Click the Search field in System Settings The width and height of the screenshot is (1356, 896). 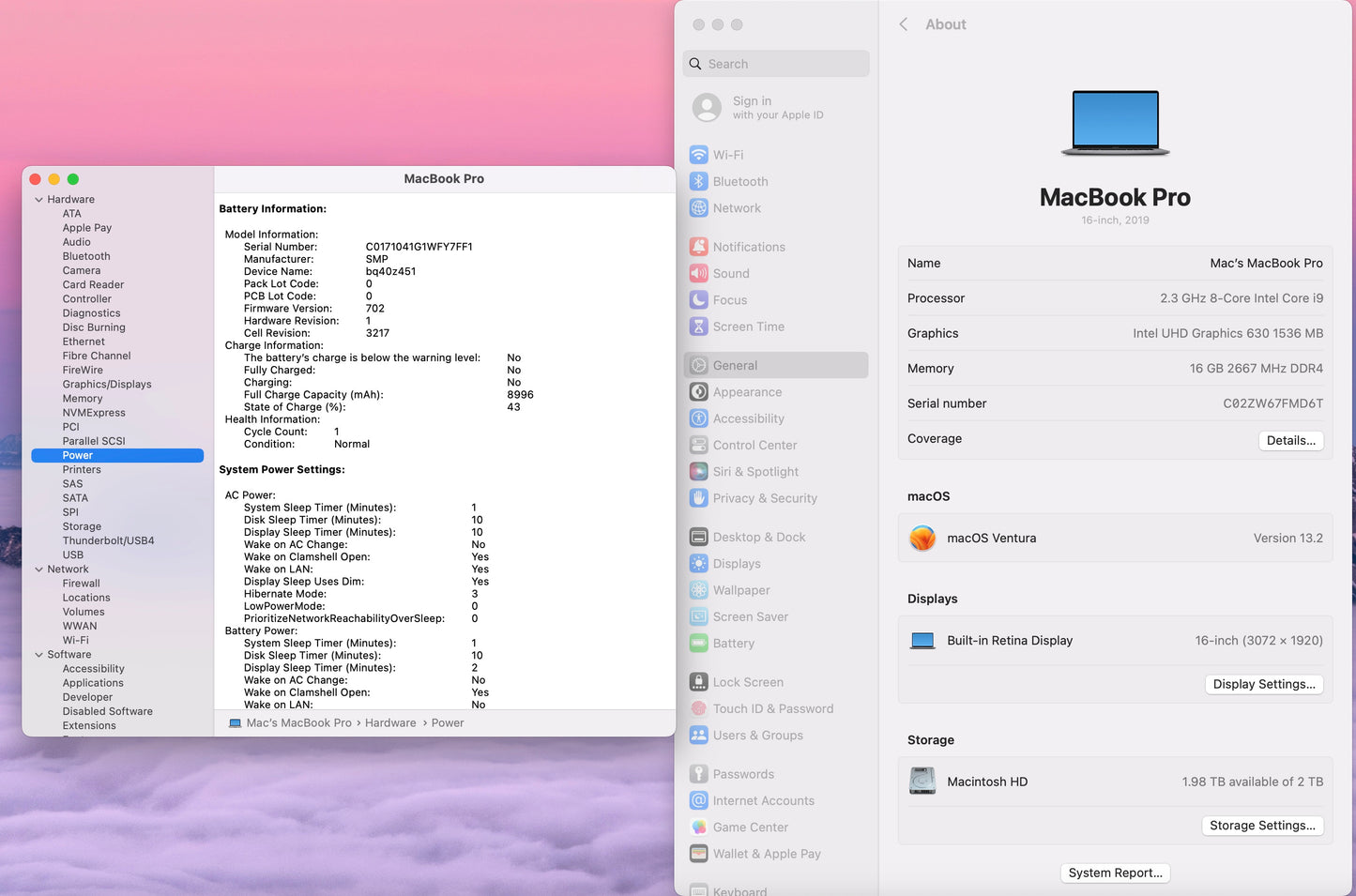[775, 63]
